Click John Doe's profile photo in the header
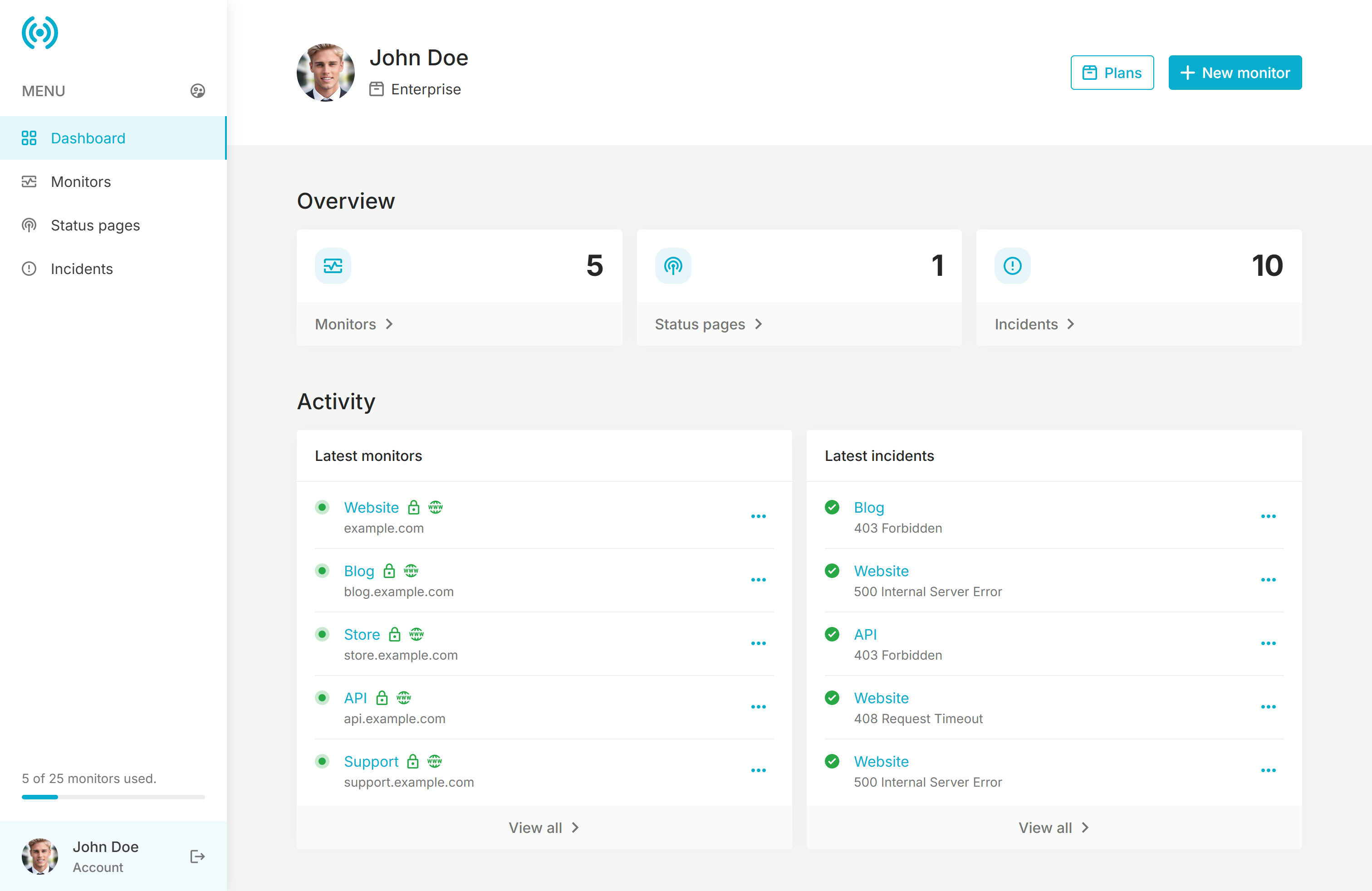 pos(326,73)
